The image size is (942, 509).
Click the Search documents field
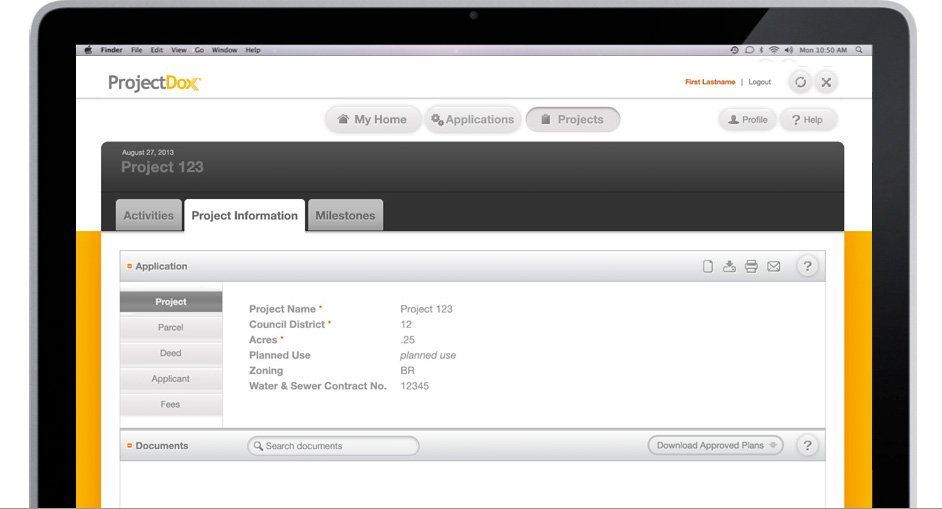click(x=335, y=446)
